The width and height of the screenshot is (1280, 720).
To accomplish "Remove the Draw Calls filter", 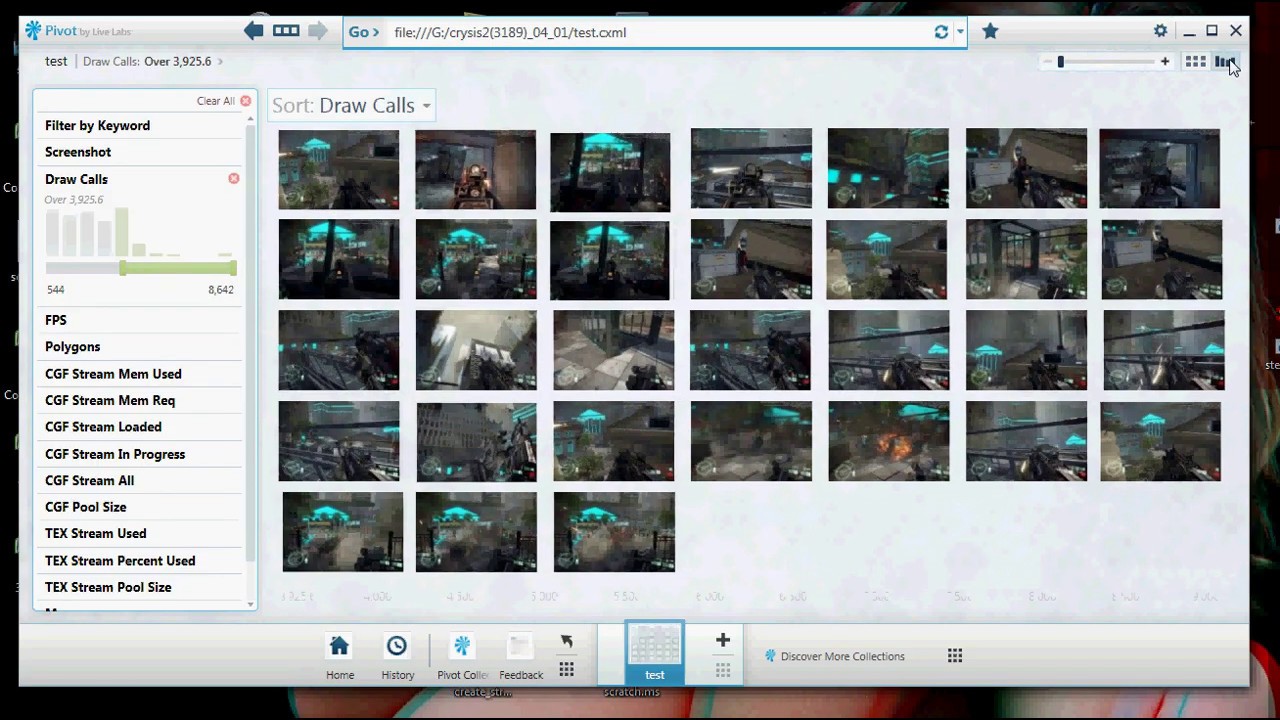I will pos(234,179).
